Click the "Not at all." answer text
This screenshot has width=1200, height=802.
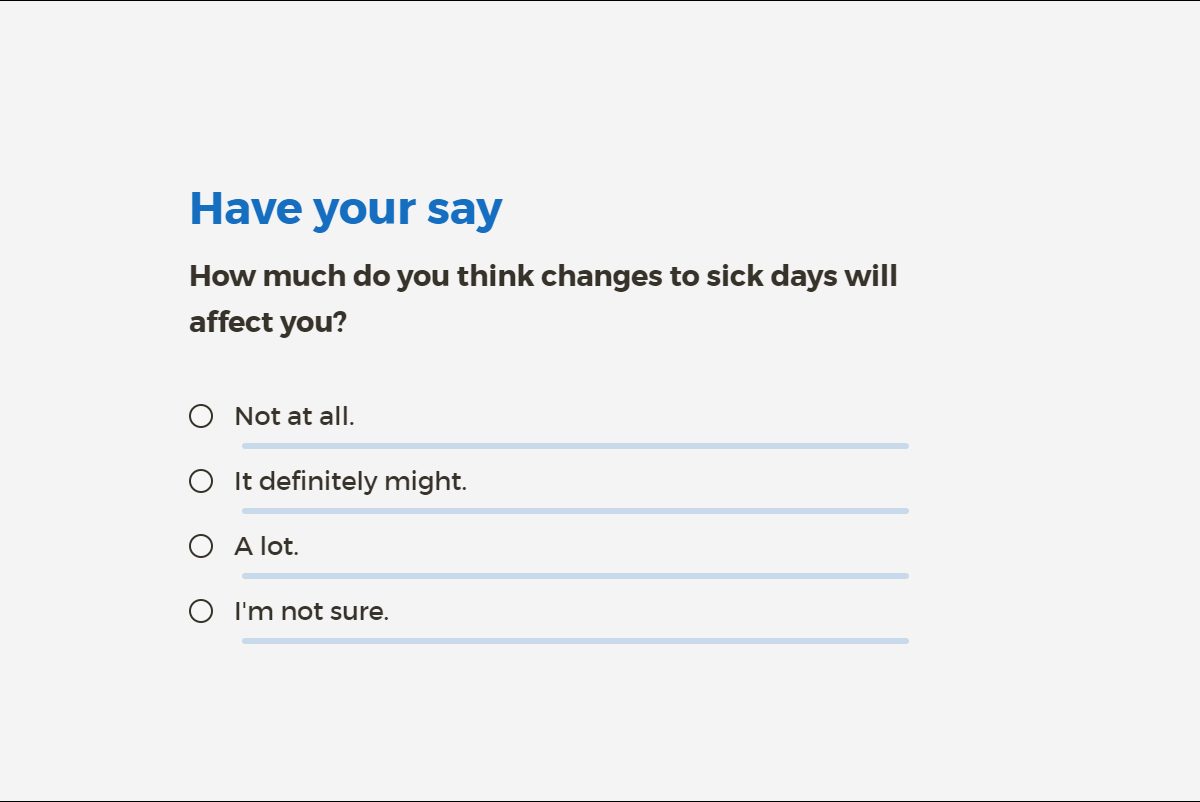pos(294,416)
